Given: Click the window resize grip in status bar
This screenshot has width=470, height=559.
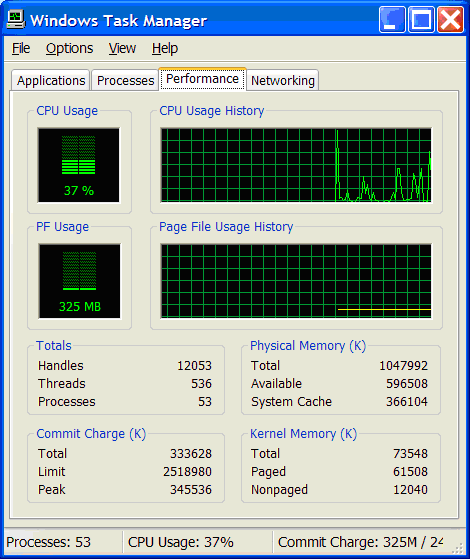Looking at the screenshot, I should tap(459, 548).
